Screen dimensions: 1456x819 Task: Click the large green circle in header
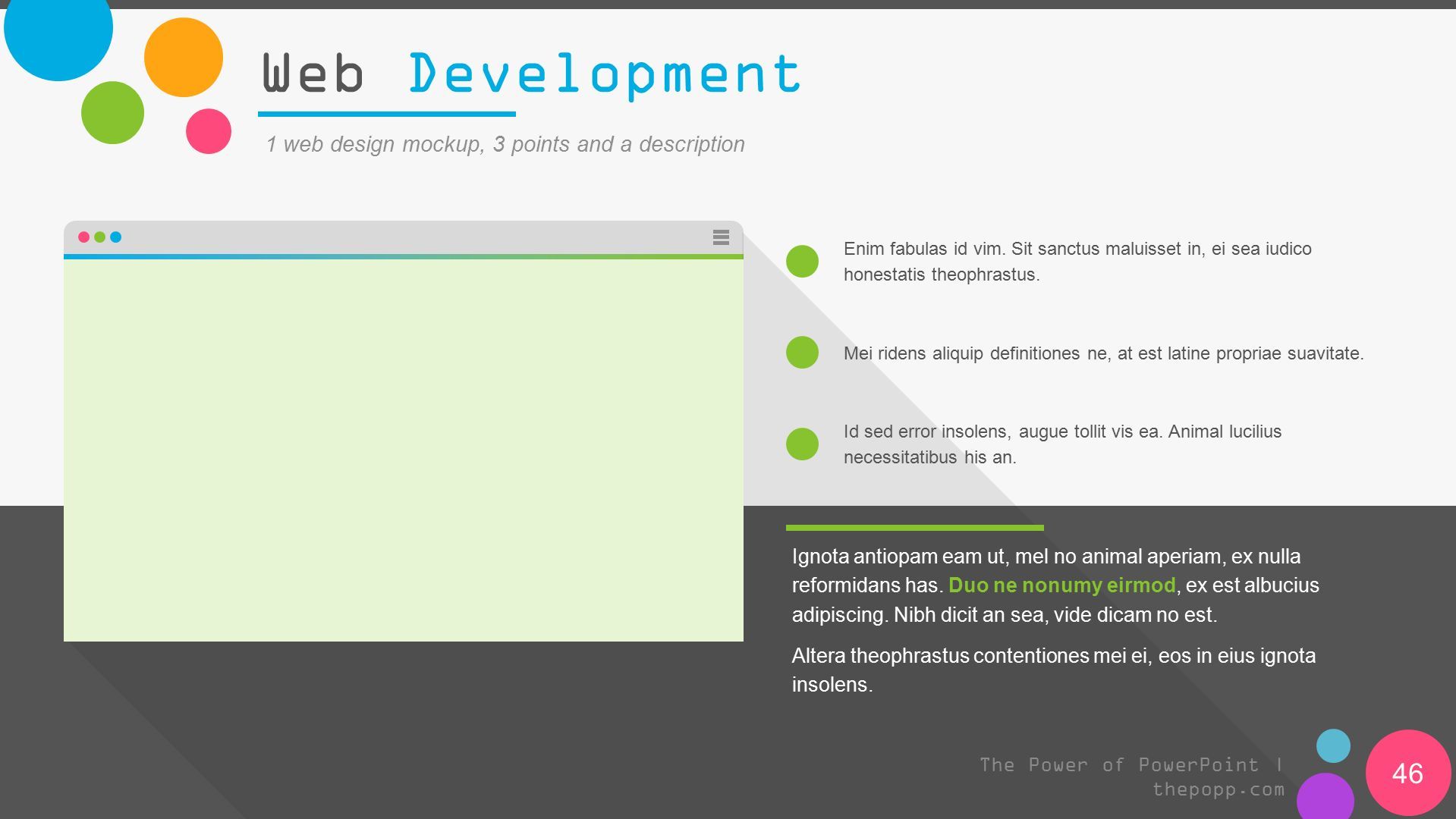[112, 113]
